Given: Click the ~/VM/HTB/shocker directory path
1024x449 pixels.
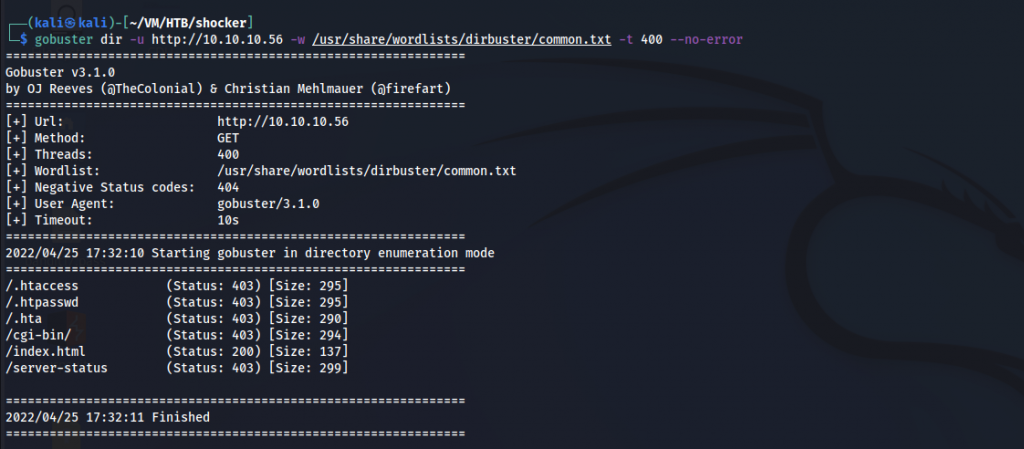Looking at the screenshot, I should pos(194,23).
